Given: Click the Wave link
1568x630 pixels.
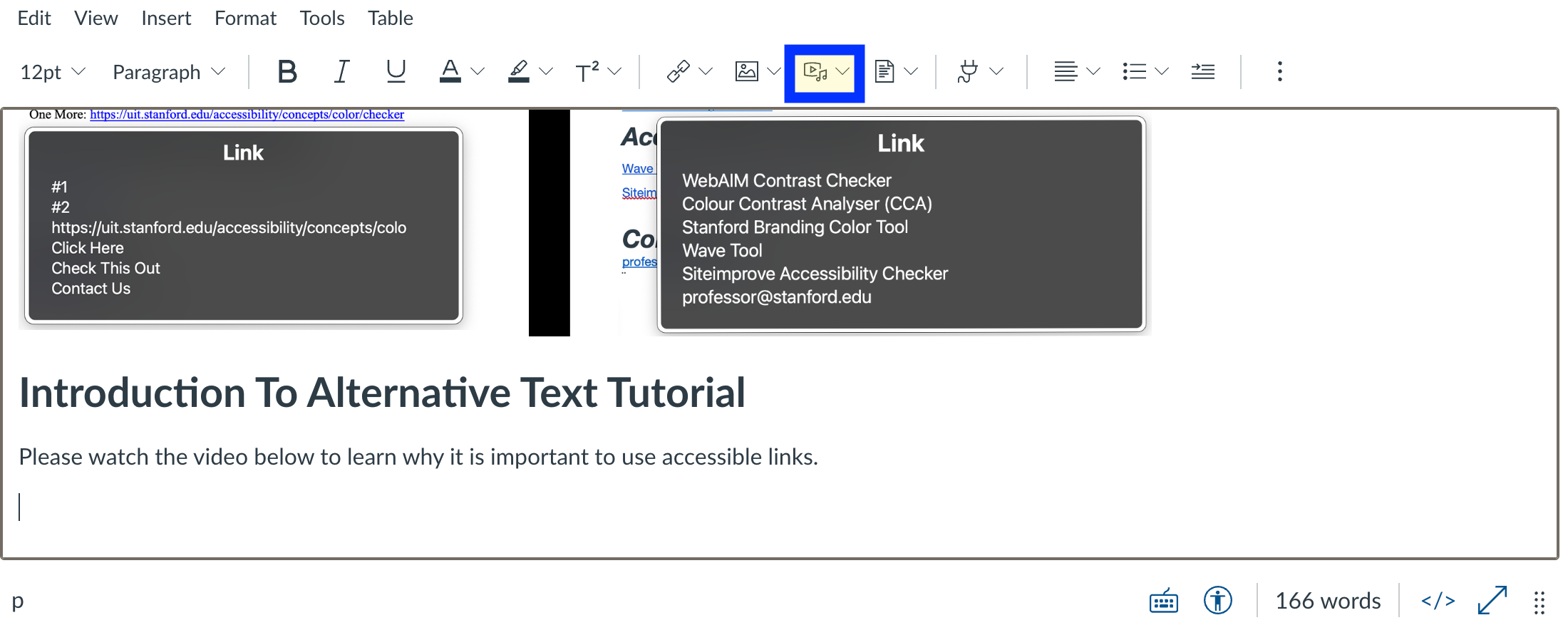Looking at the screenshot, I should (638, 169).
